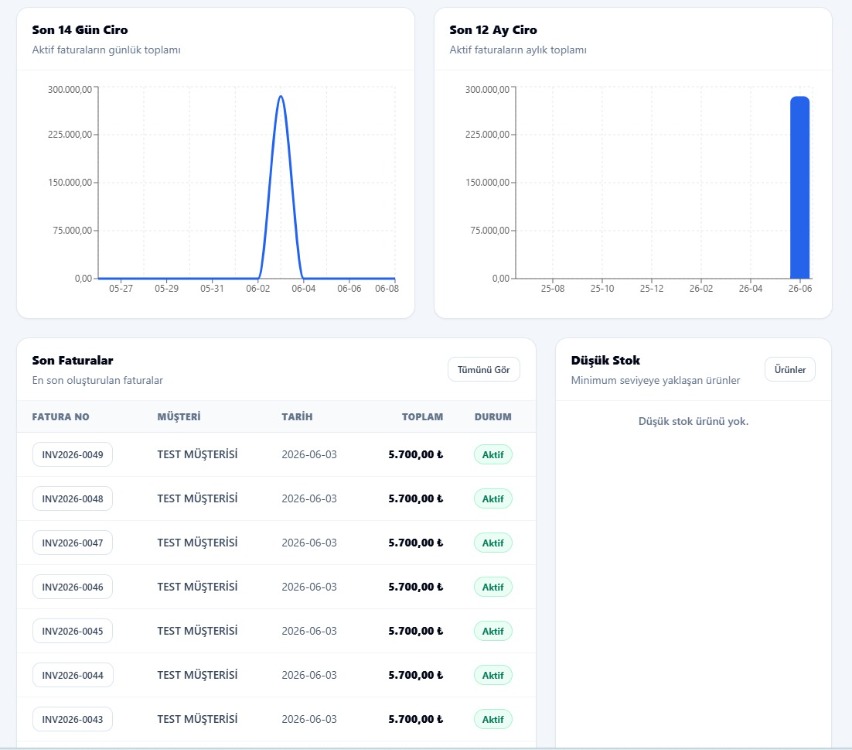Open the Tümünü Gör invoices button
The height and width of the screenshot is (750, 852).
tap(484, 370)
